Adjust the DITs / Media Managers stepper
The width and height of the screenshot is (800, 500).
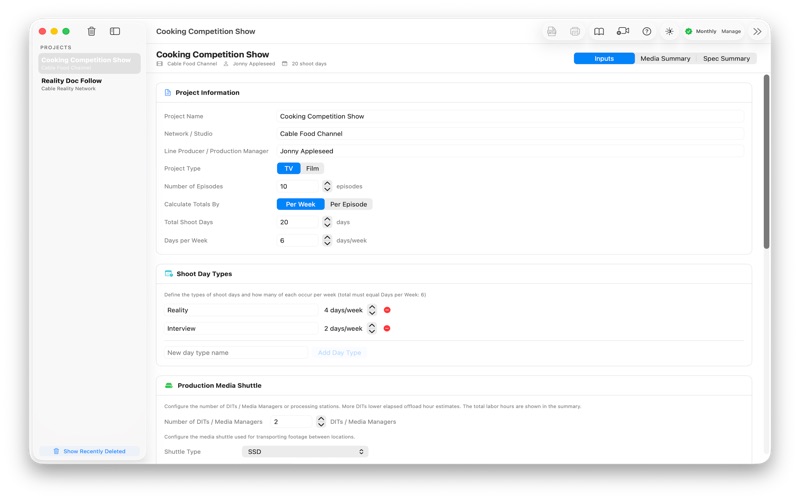coord(321,421)
